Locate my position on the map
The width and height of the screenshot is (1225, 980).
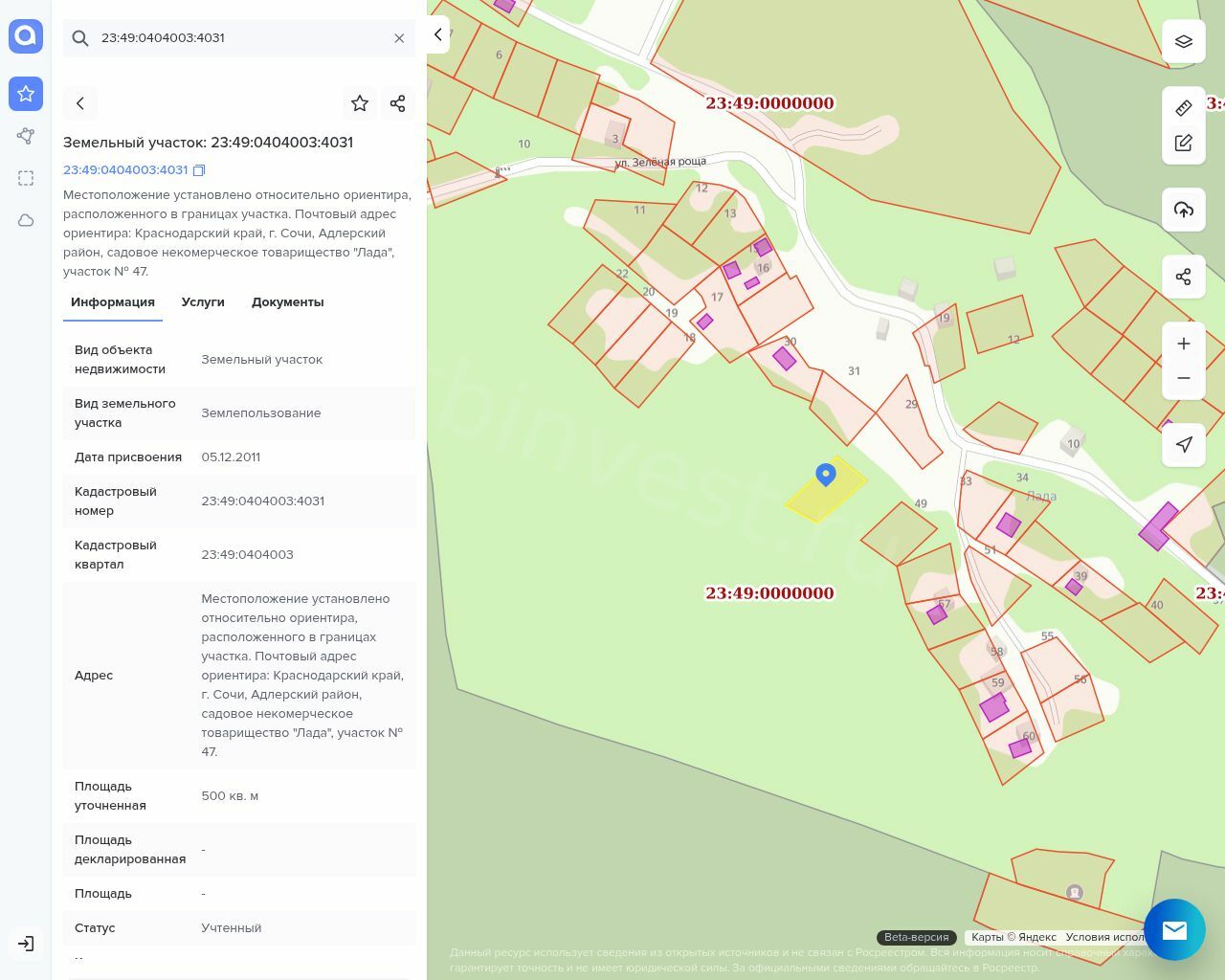point(1184,444)
